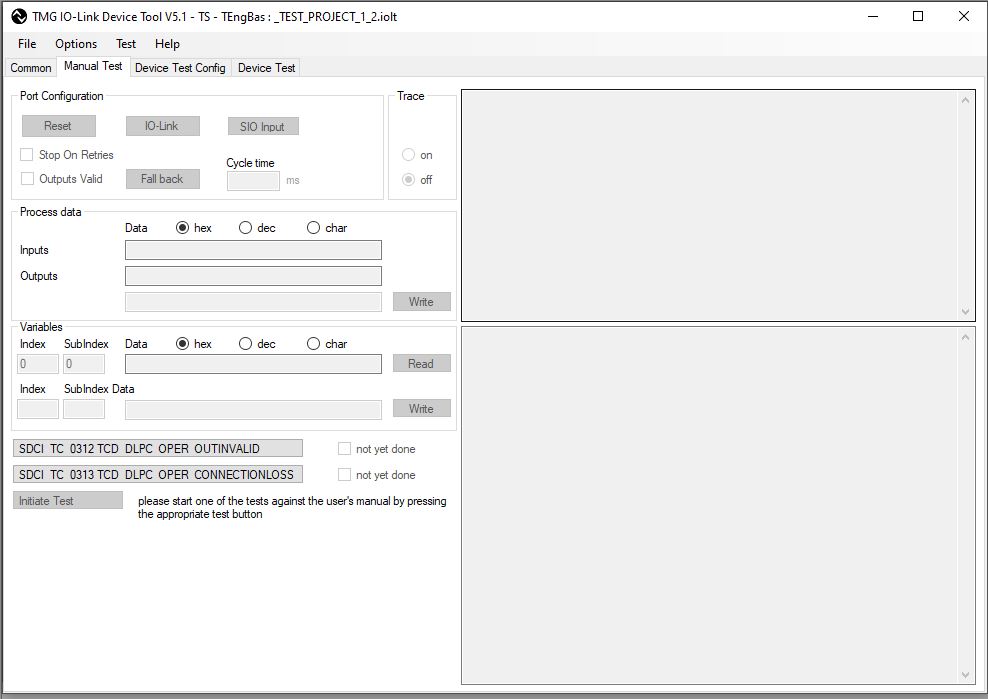Image resolution: width=988 pixels, height=699 pixels.
Task: Toggle the Outputs Valid checkbox
Action: point(27,179)
